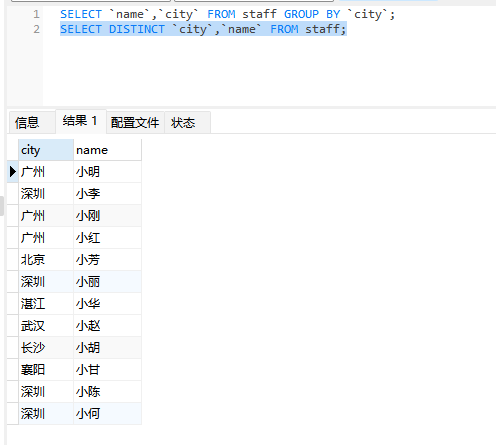Open the 状态 tab

(187, 122)
